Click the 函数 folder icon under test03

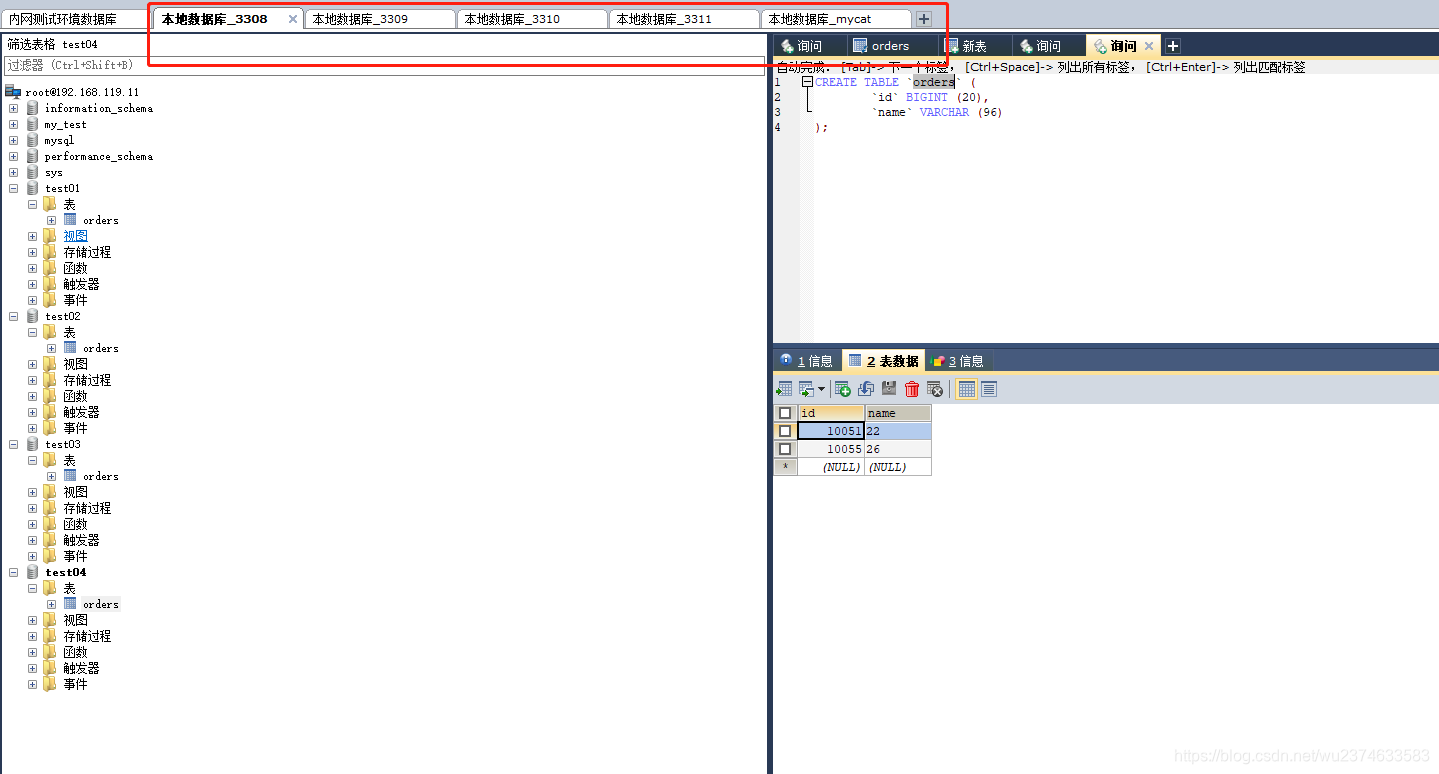50,524
